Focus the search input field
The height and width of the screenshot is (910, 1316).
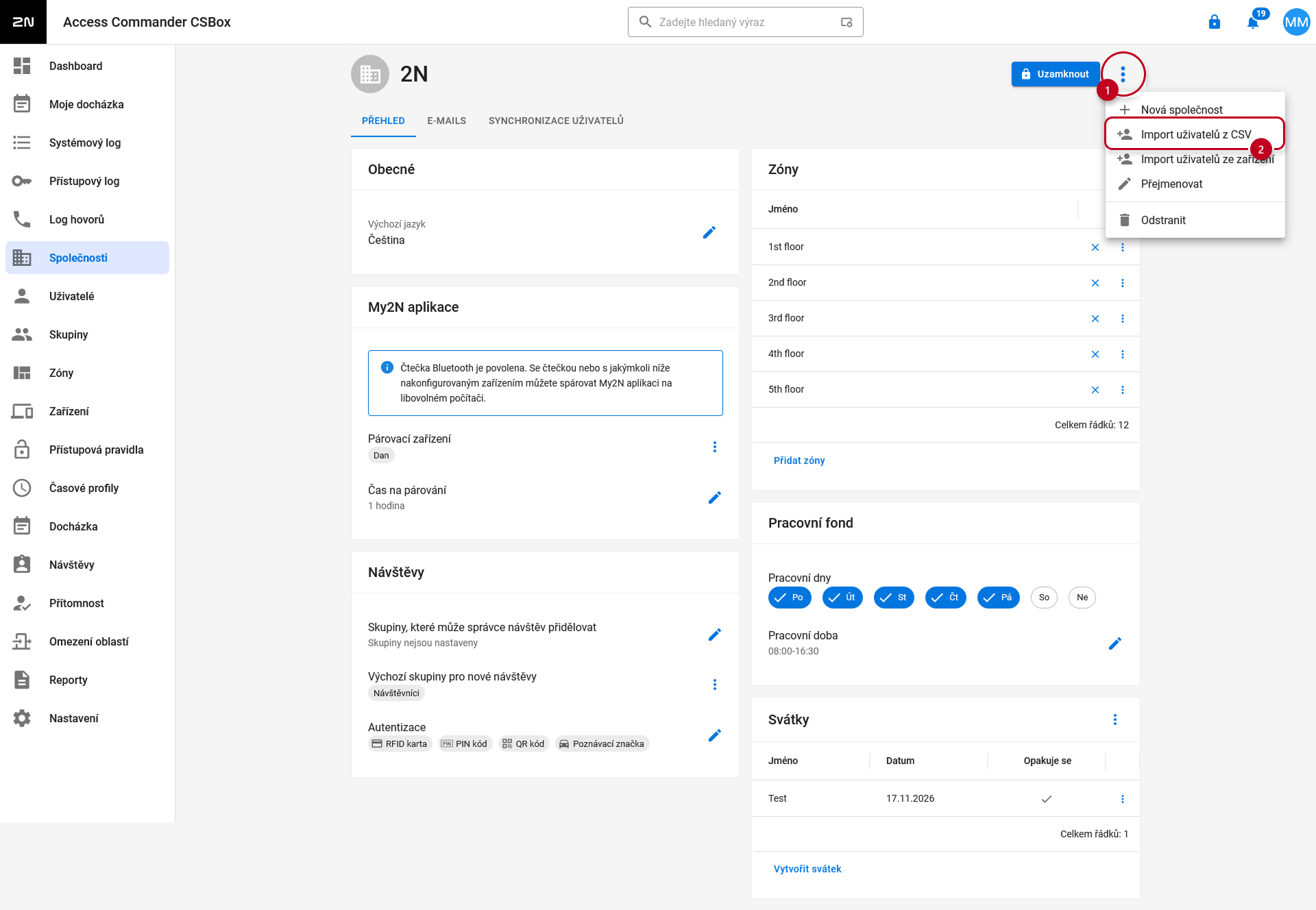pyautogui.click(x=745, y=22)
